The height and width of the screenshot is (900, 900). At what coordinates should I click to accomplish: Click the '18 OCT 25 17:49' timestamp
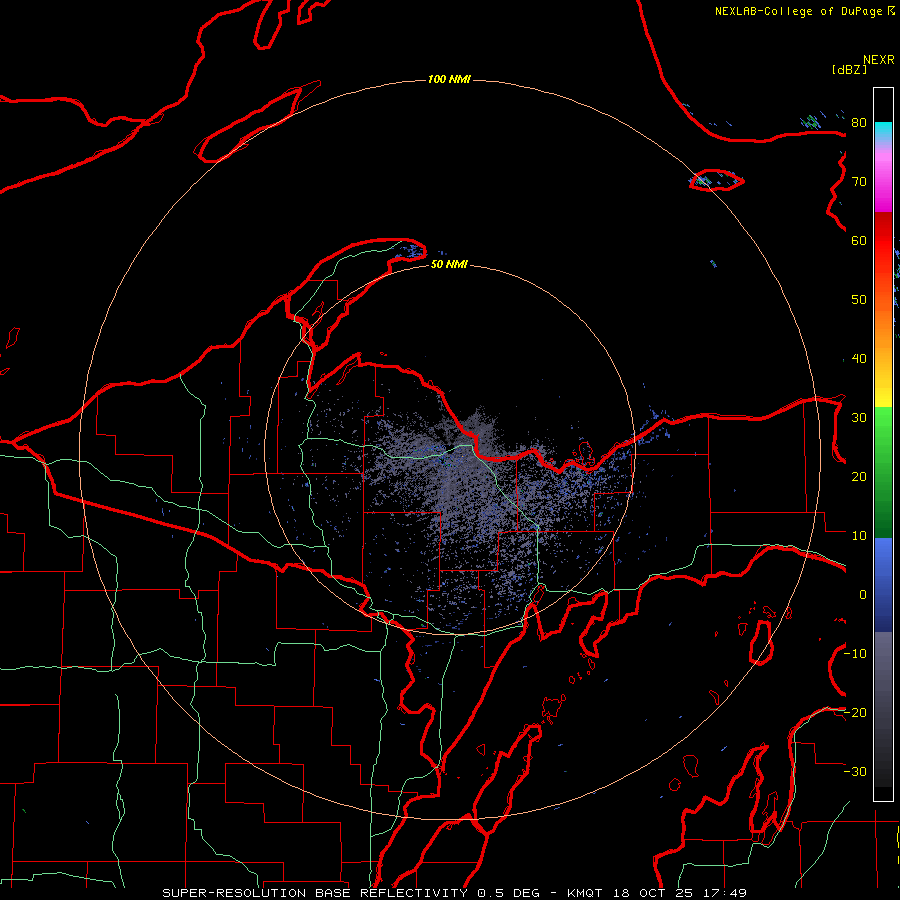(x=678, y=893)
